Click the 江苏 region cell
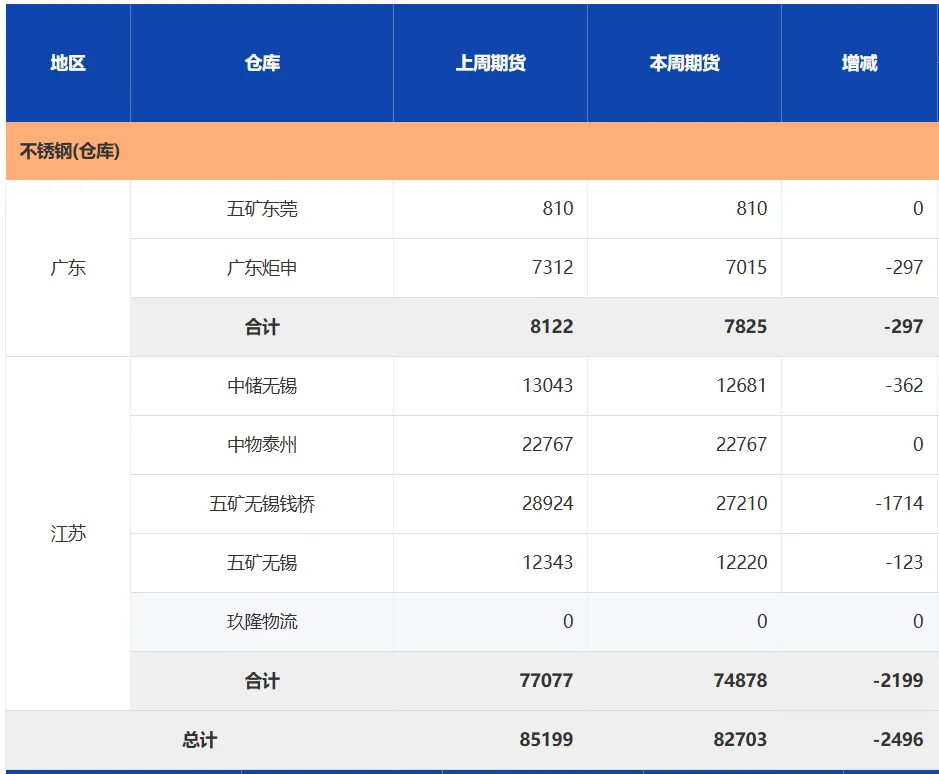This screenshot has width=939, height=774. (x=68, y=533)
